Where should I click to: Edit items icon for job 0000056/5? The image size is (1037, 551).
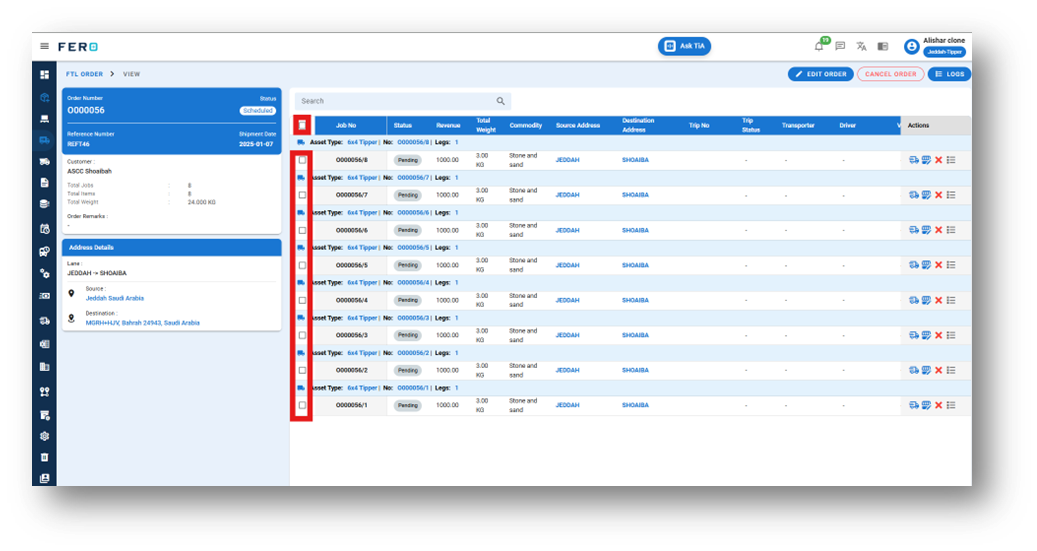point(926,265)
